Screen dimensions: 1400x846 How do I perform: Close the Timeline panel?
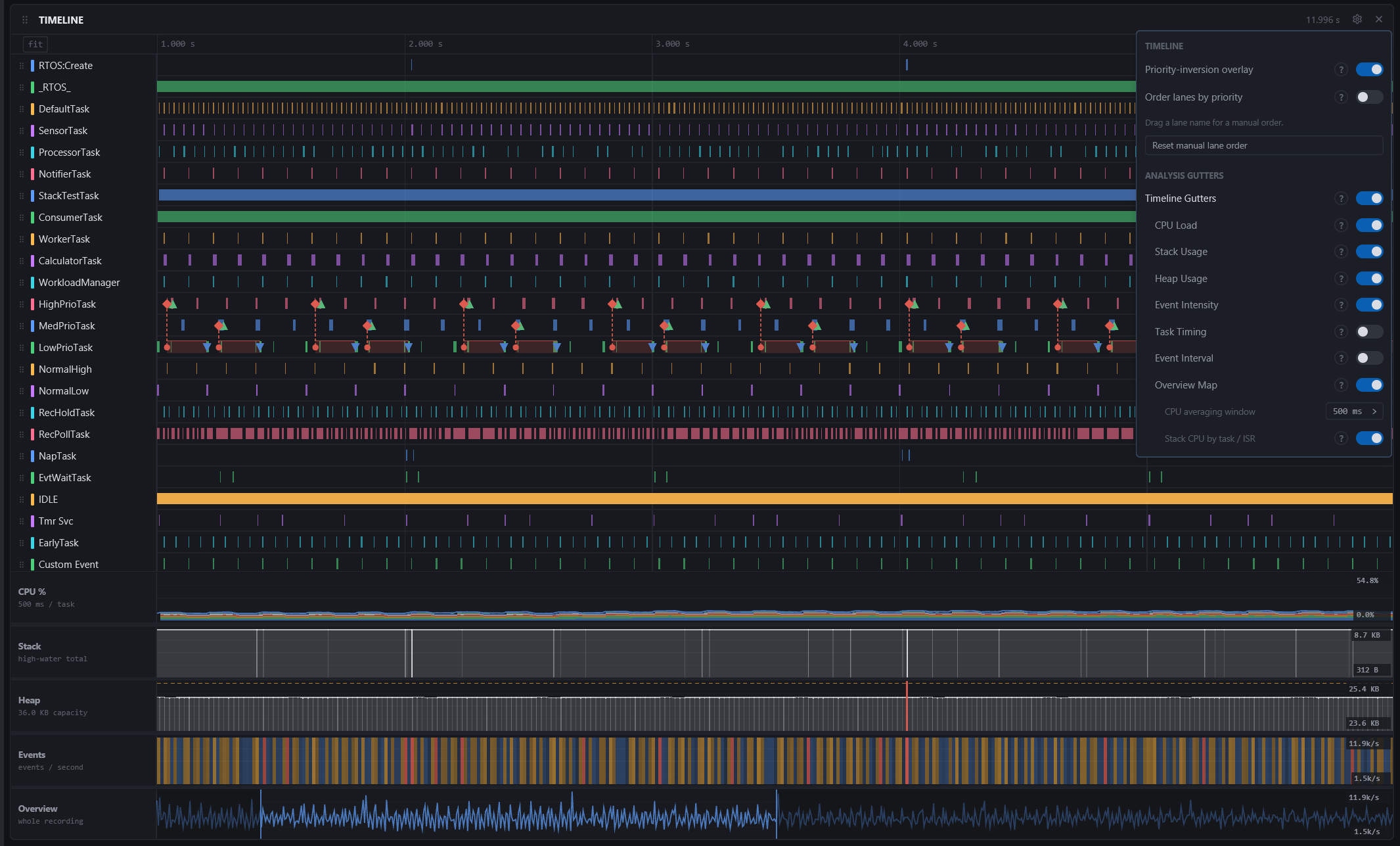click(1379, 20)
